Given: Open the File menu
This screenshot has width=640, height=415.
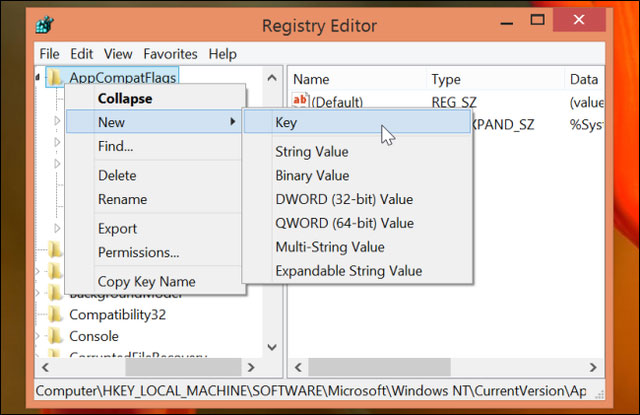Looking at the screenshot, I should 49,54.
